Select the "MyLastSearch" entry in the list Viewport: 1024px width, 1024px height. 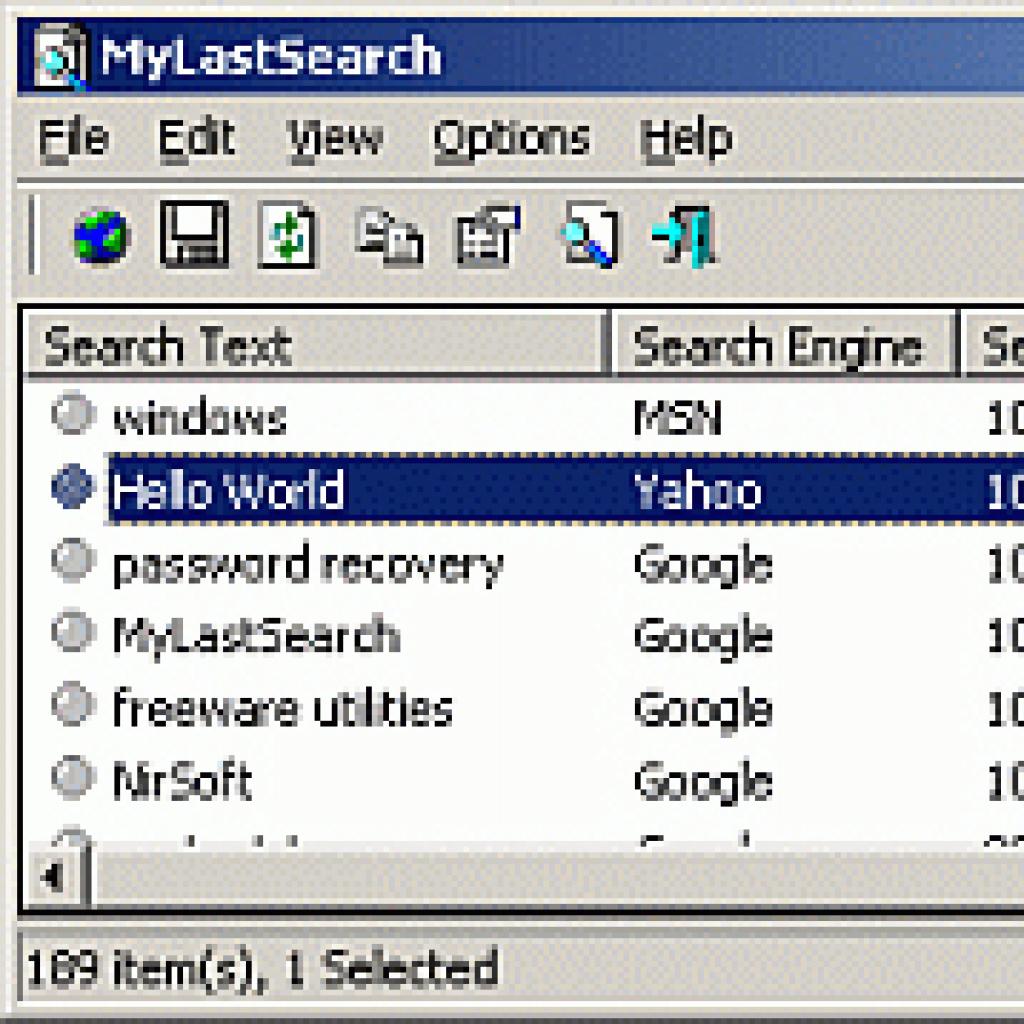tap(257, 635)
